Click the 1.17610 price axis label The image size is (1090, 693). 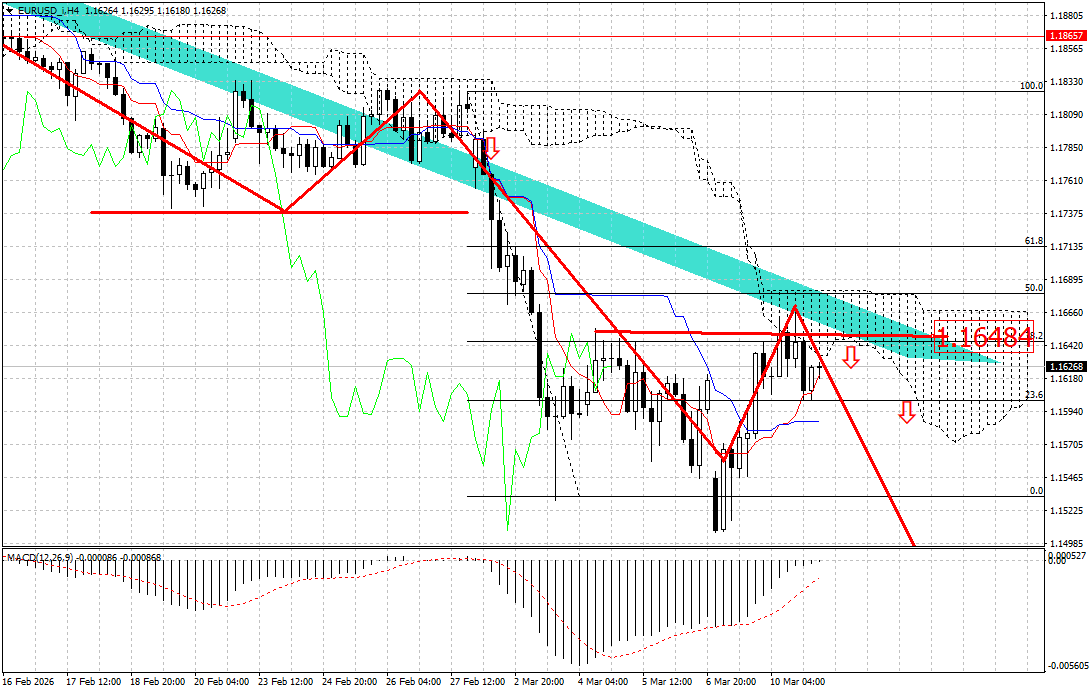(x=1067, y=181)
